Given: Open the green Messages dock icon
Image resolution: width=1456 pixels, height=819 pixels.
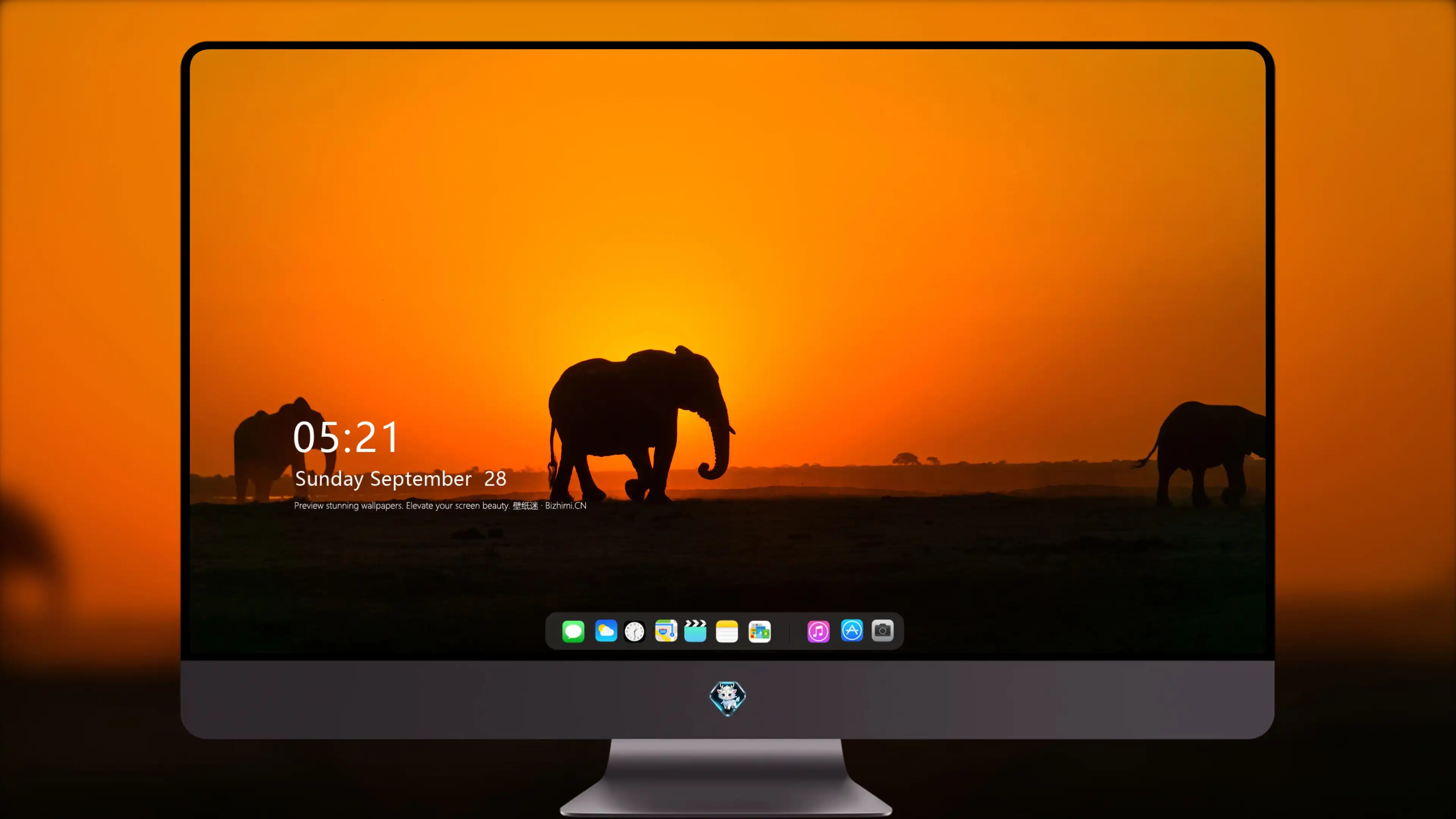Looking at the screenshot, I should (573, 631).
